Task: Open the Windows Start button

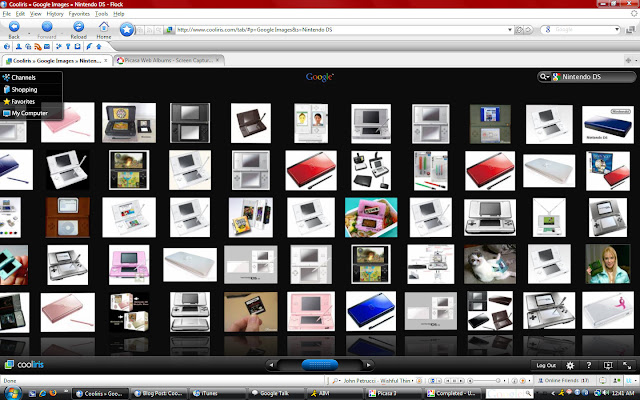Action: pos(11,393)
